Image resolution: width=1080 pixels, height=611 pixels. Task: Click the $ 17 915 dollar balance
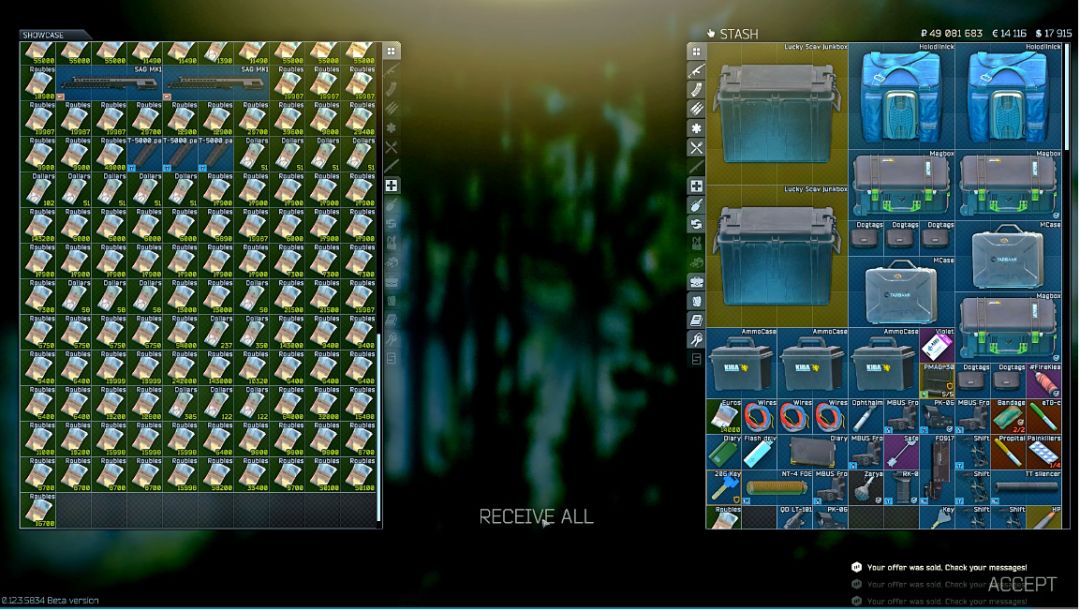[x=1054, y=33]
